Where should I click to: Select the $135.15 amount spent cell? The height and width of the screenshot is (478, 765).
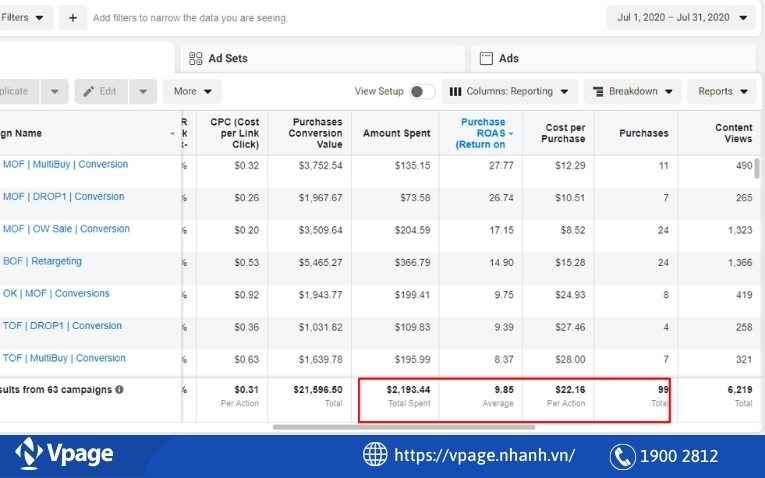[x=412, y=166]
